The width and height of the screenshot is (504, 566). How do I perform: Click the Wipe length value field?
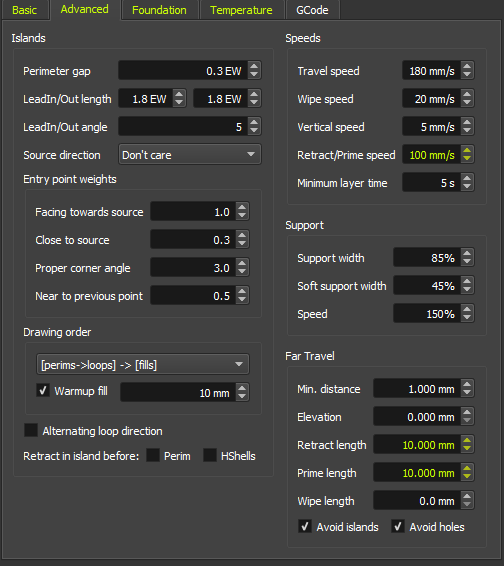coord(417,500)
